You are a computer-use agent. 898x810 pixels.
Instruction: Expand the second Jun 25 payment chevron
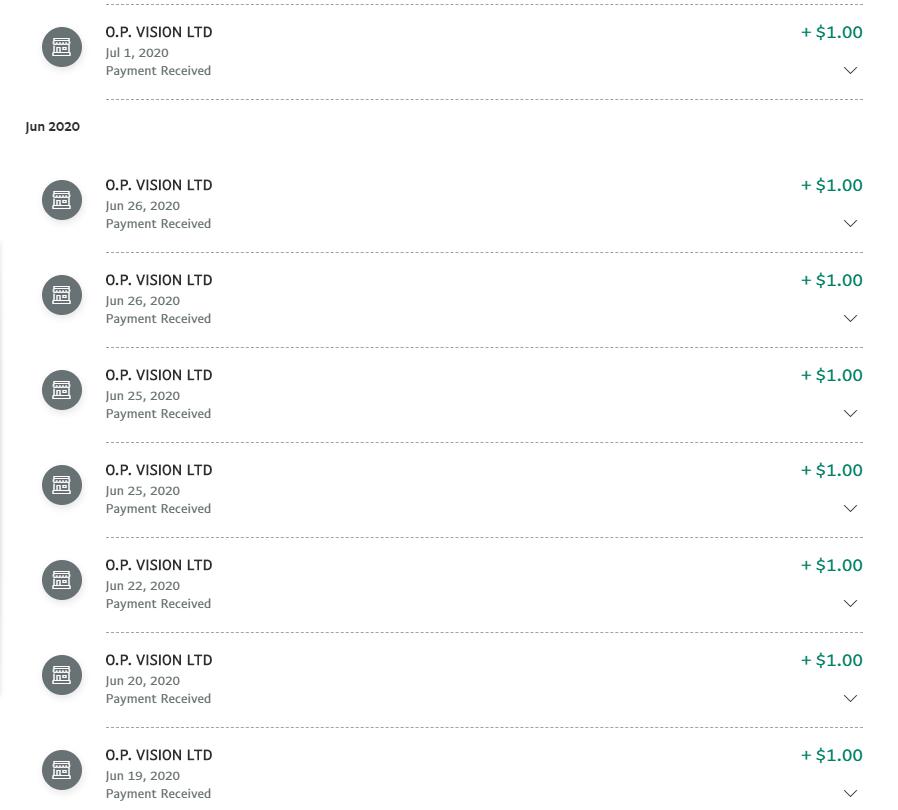coord(850,509)
